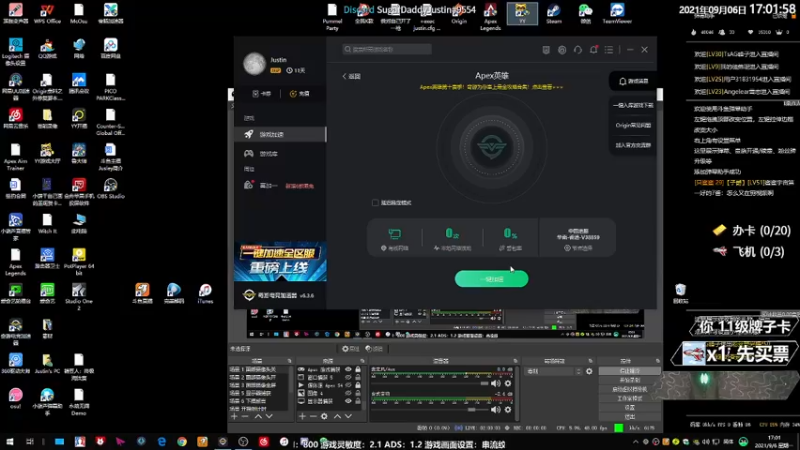Select scene 3 in the OBS scene list
The height and width of the screenshot is (450, 800).
(259, 385)
